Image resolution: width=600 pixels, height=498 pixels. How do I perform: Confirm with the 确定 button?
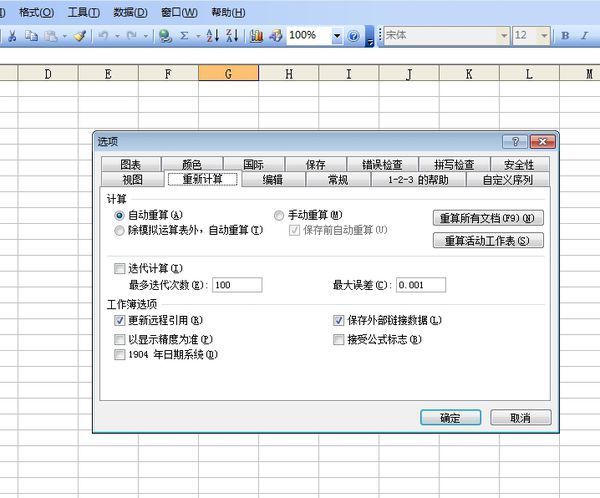(x=450, y=418)
